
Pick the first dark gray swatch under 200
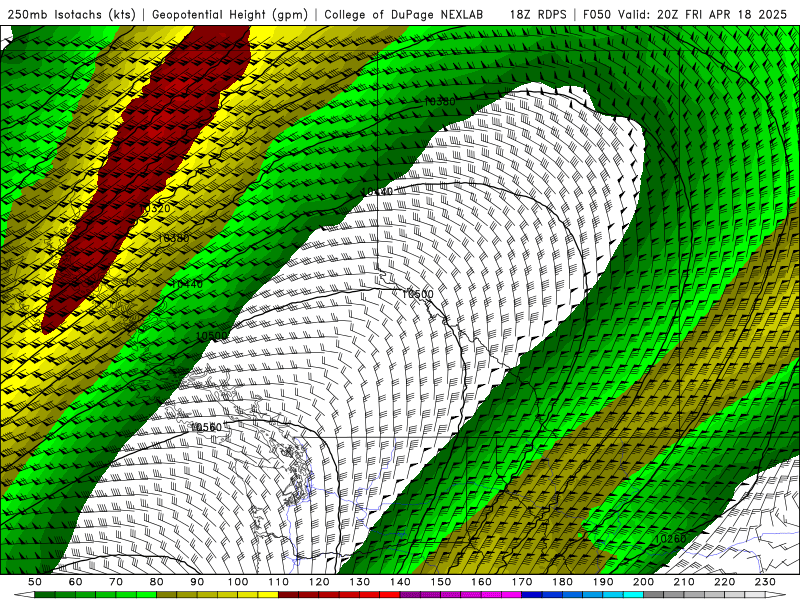tap(654, 595)
